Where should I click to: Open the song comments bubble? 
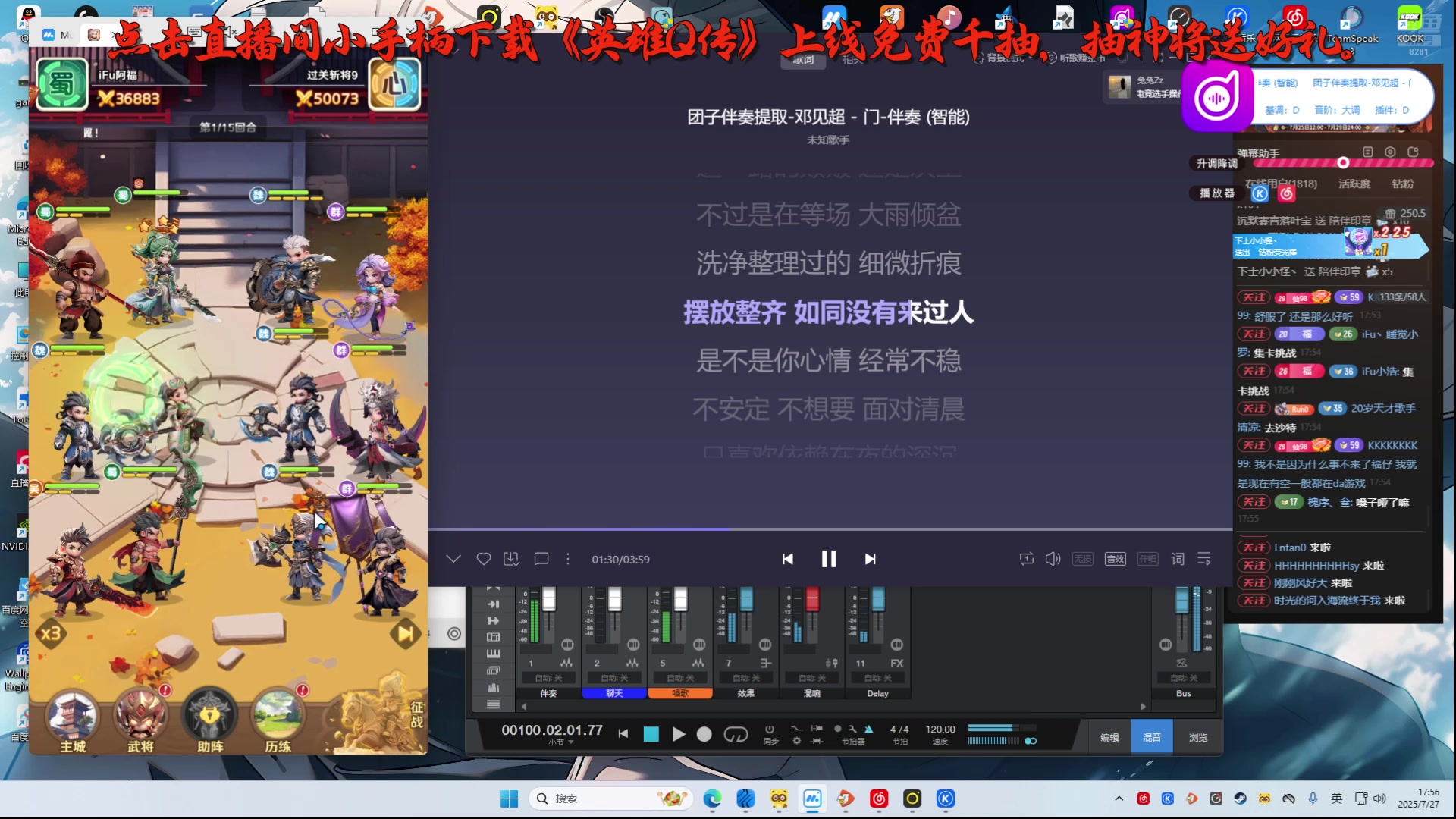tap(541, 559)
